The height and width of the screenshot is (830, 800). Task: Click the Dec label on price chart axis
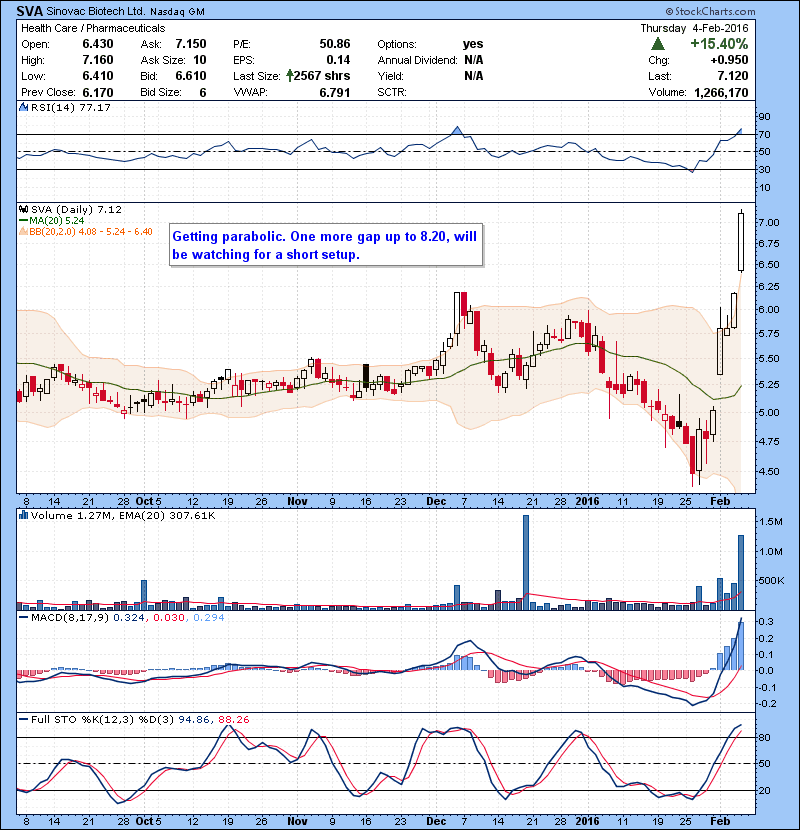click(436, 501)
